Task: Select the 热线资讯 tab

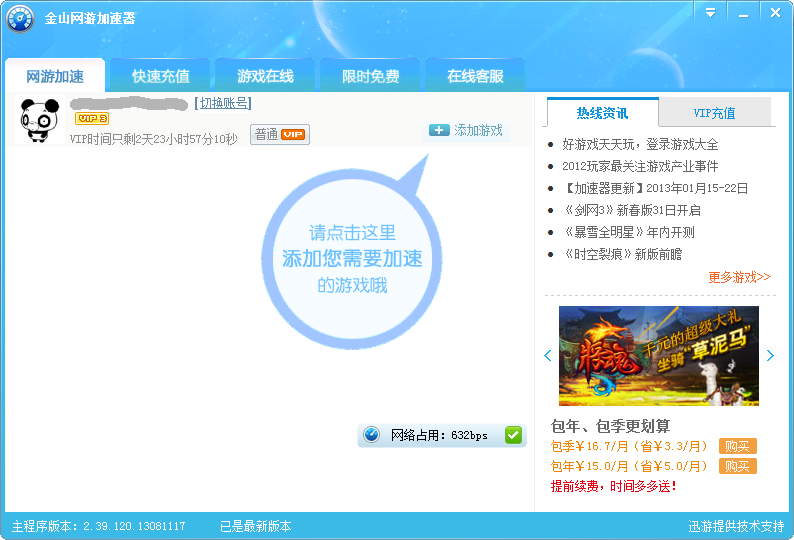Action: 603,112
